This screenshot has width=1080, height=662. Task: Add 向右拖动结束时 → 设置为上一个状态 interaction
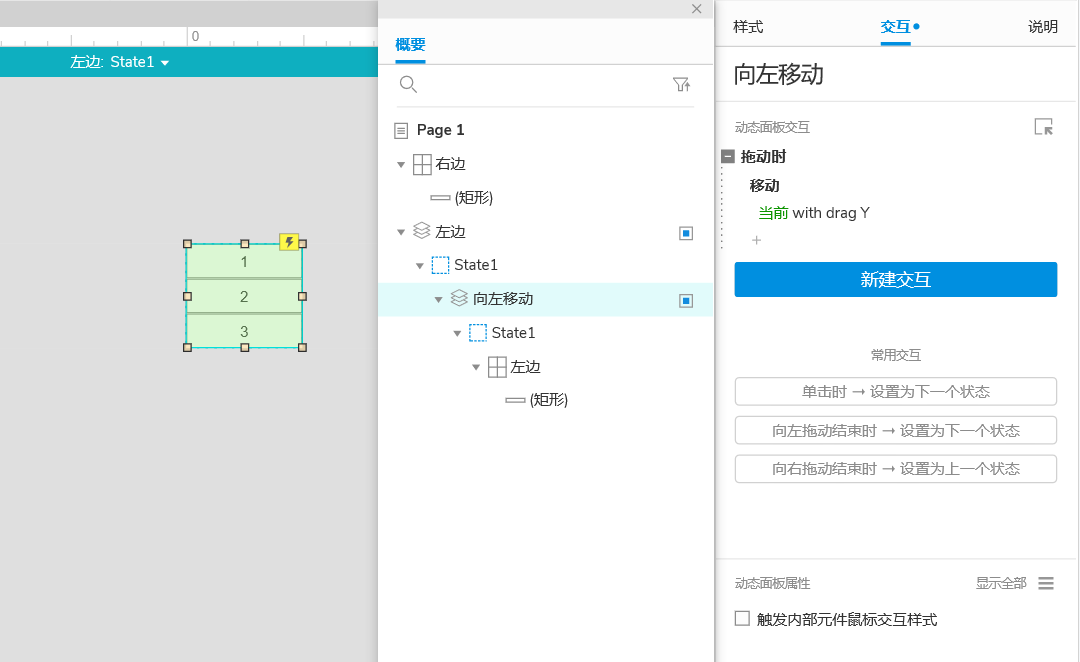[x=895, y=469]
